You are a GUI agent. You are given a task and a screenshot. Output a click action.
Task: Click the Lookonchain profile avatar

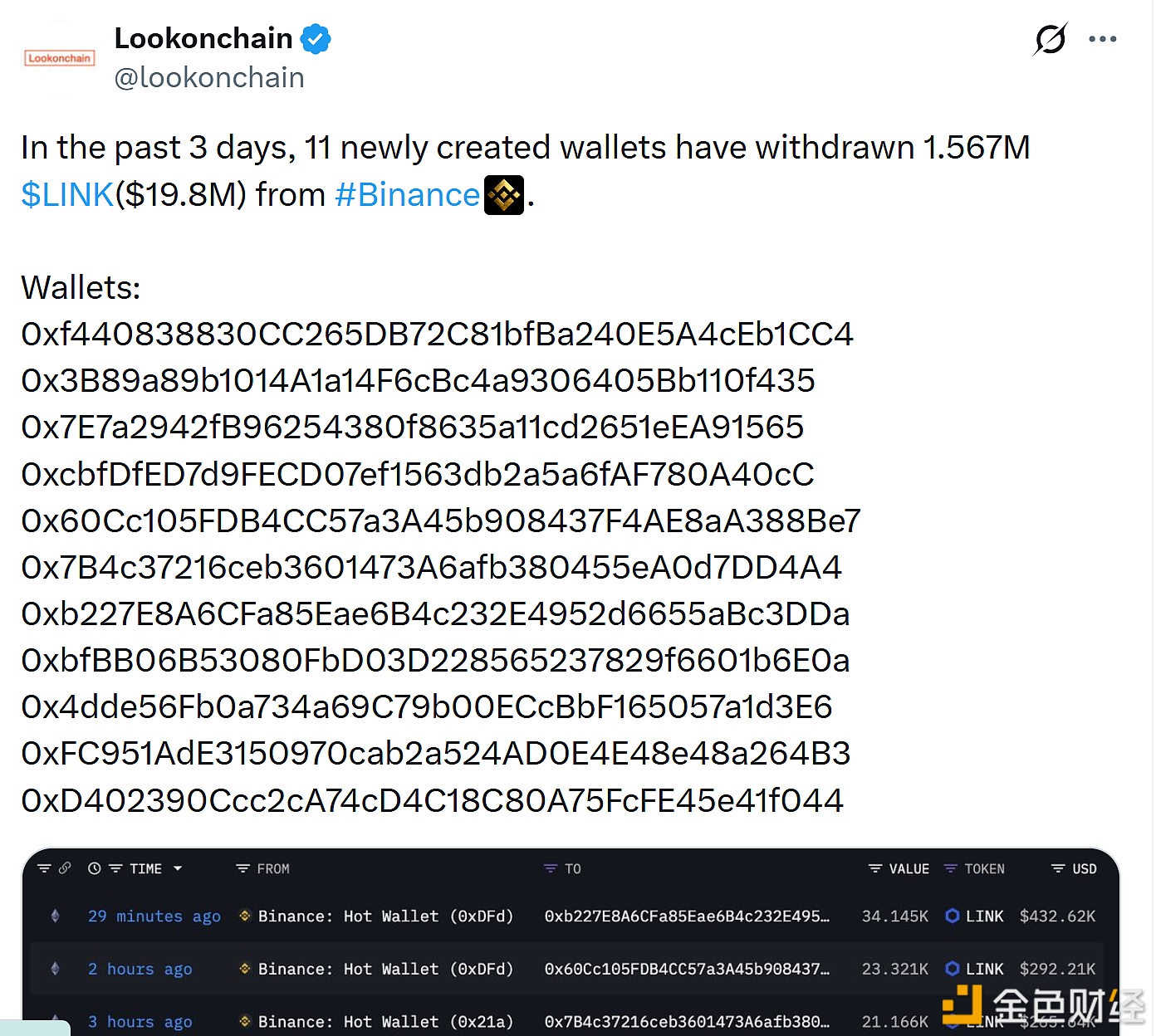click(x=59, y=58)
